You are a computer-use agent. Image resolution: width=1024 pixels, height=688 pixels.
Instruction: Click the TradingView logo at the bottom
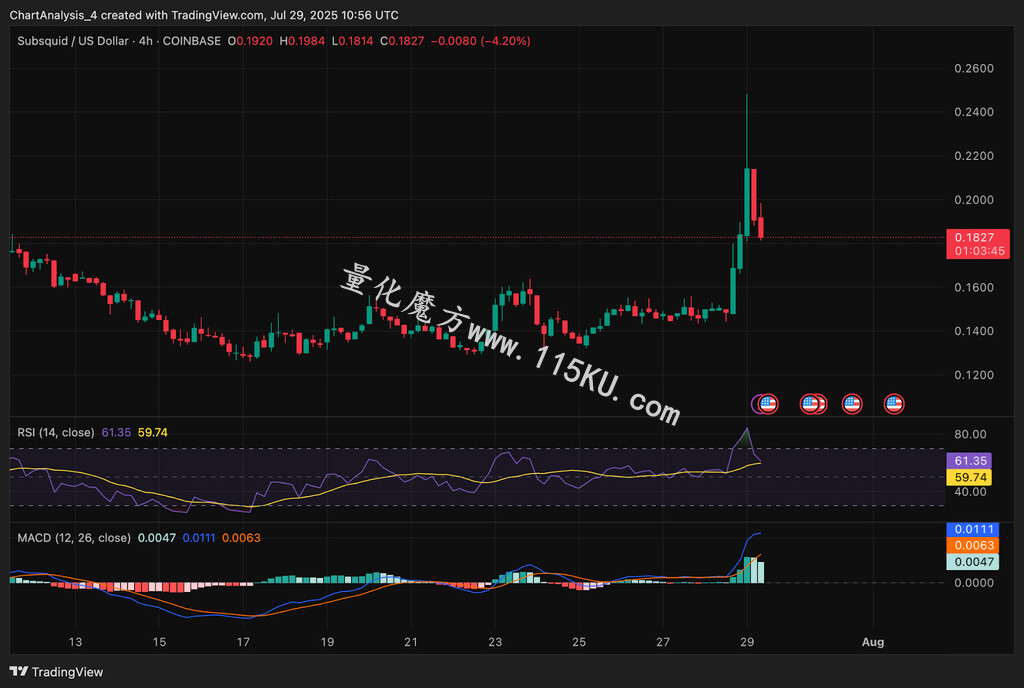tap(56, 672)
